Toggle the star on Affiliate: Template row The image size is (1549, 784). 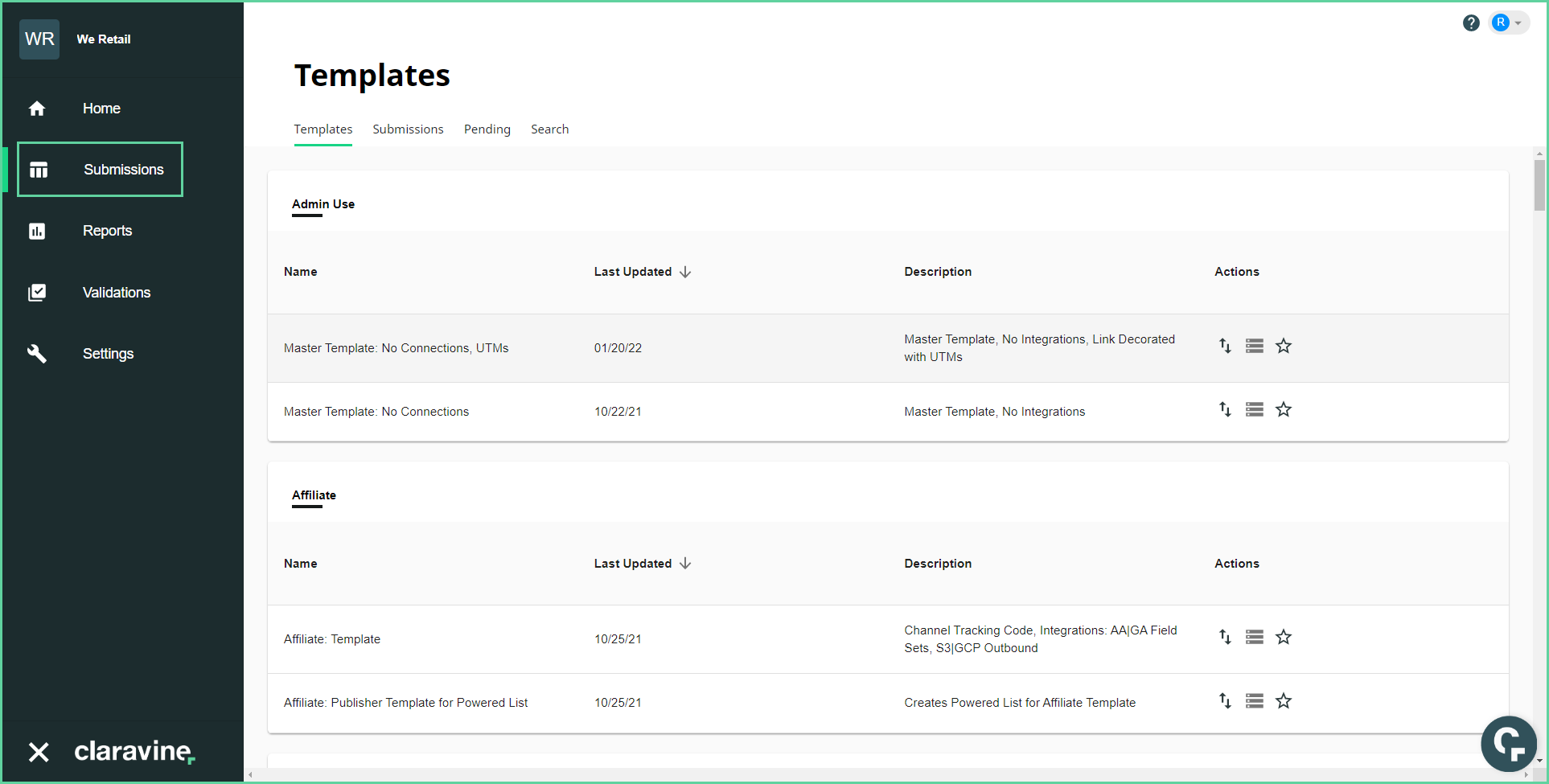[x=1284, y=637]
